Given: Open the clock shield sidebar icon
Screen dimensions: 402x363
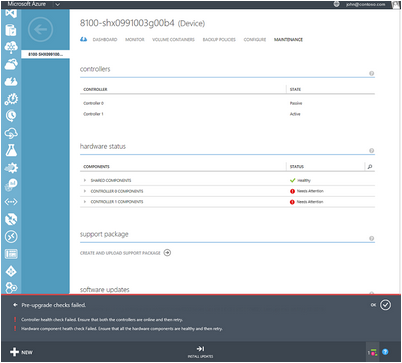Looking at the screenshot, I should pyautogui.click(x=11, y=116).
